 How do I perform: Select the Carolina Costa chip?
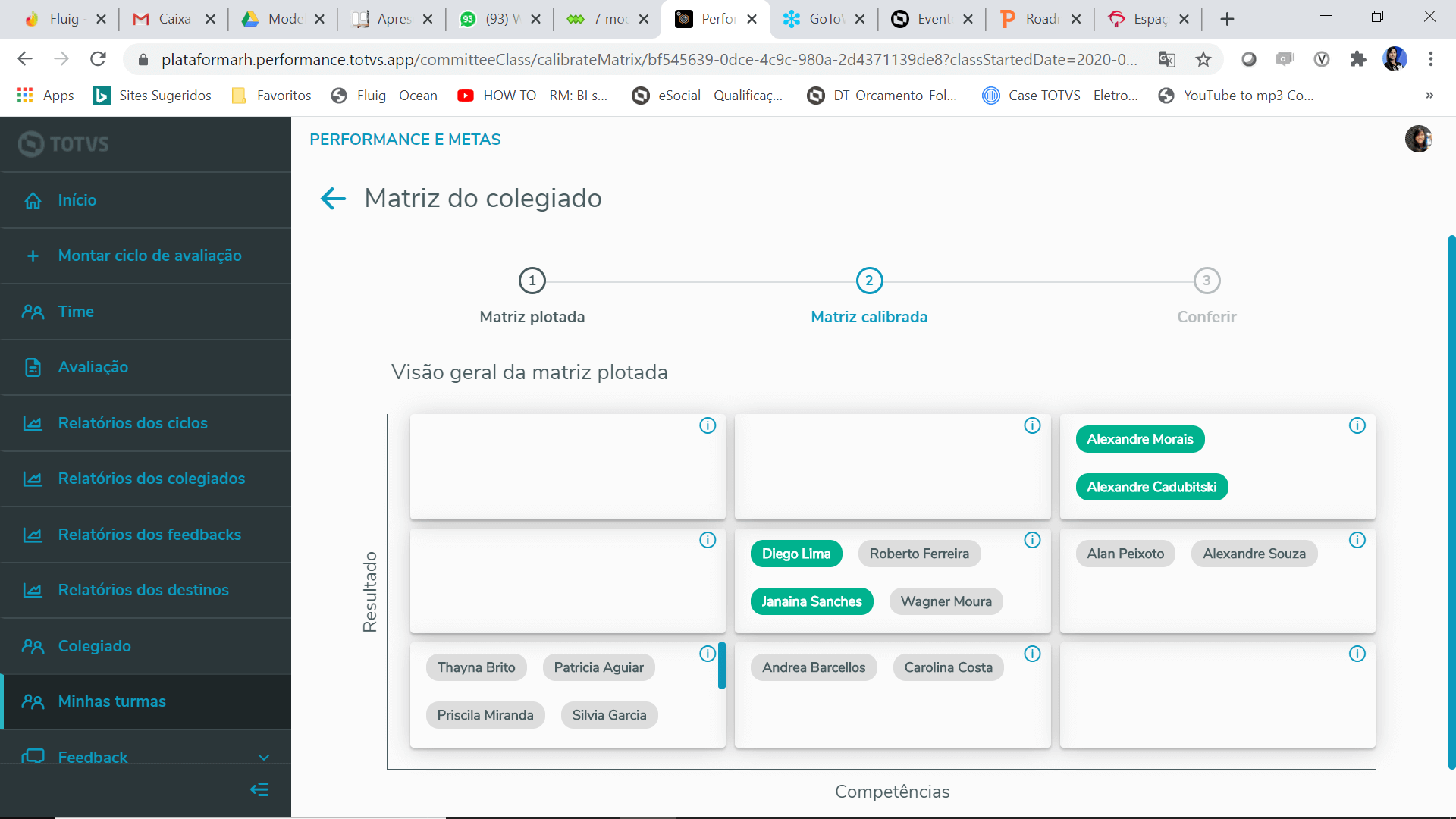948,667
